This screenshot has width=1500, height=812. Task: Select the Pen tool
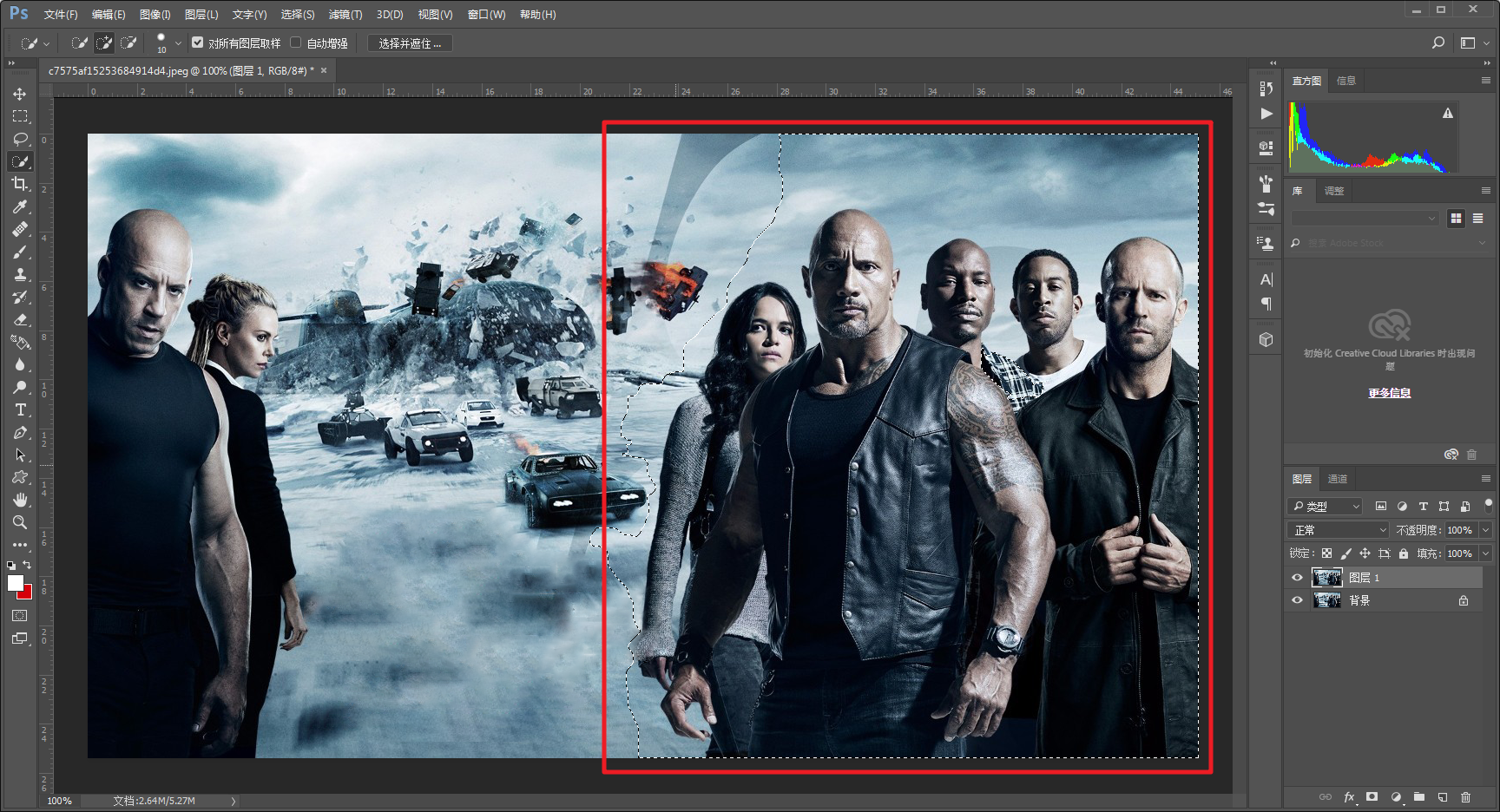20,432
